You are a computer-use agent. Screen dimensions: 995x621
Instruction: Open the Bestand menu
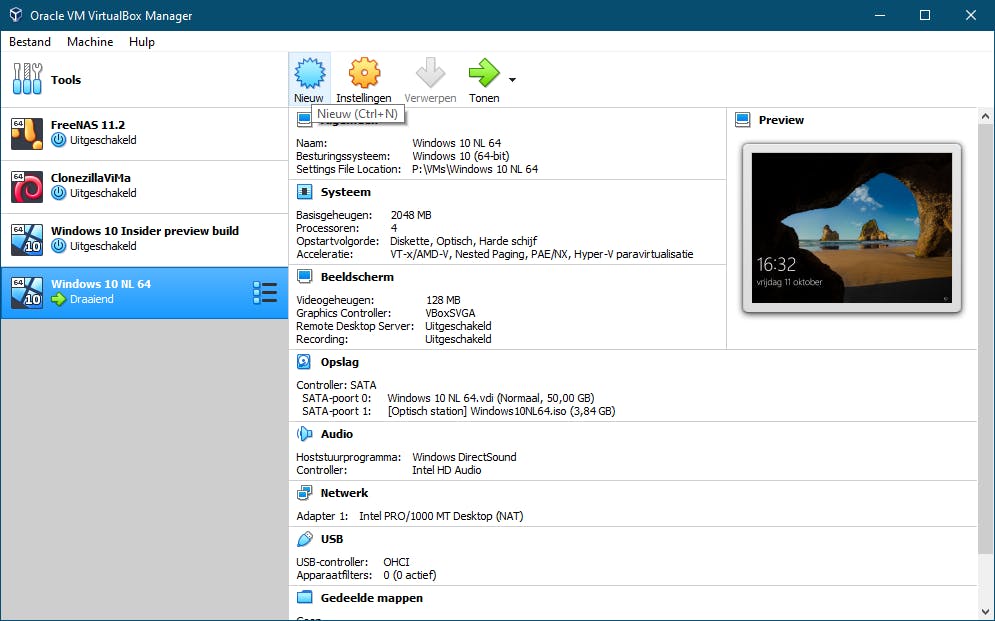30,42
